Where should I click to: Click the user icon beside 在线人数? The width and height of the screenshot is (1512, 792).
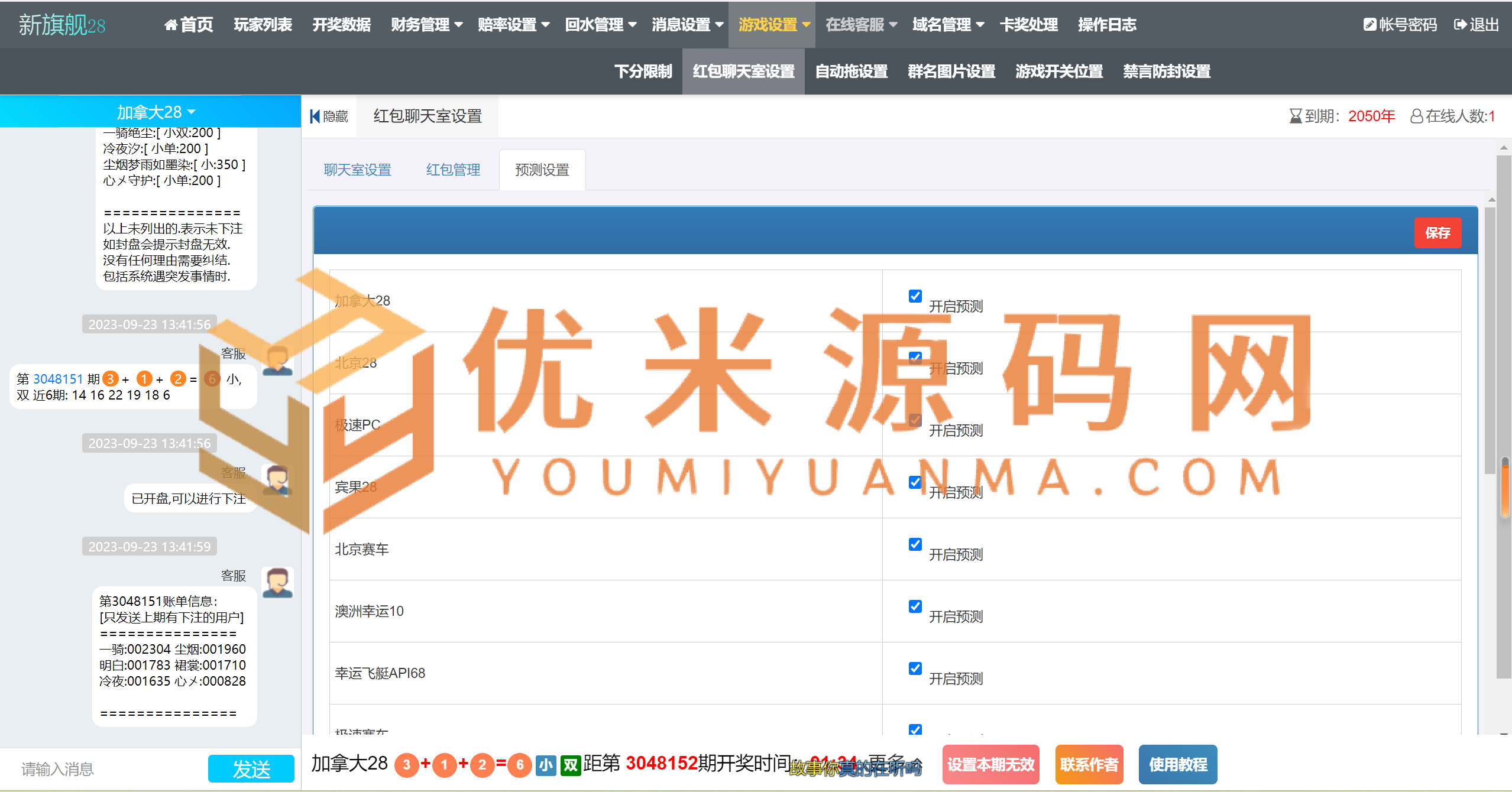(1417, 116)
